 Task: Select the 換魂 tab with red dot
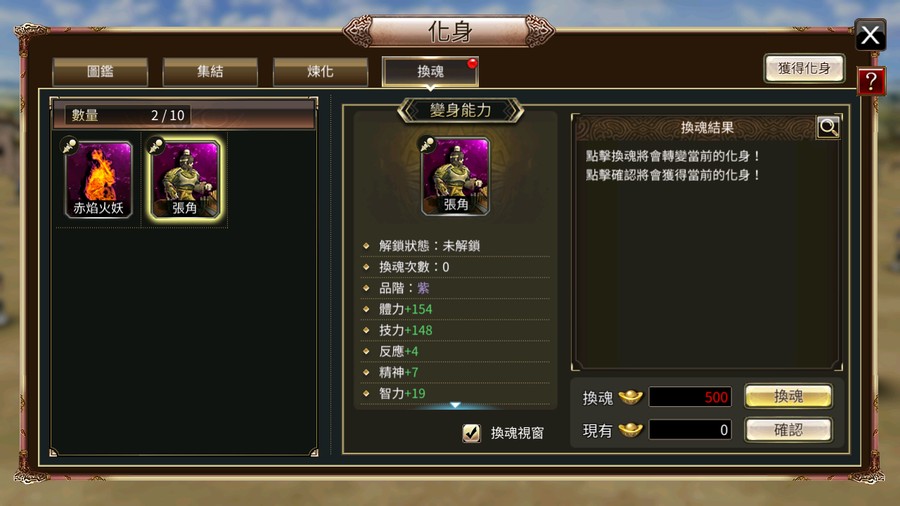430,71
